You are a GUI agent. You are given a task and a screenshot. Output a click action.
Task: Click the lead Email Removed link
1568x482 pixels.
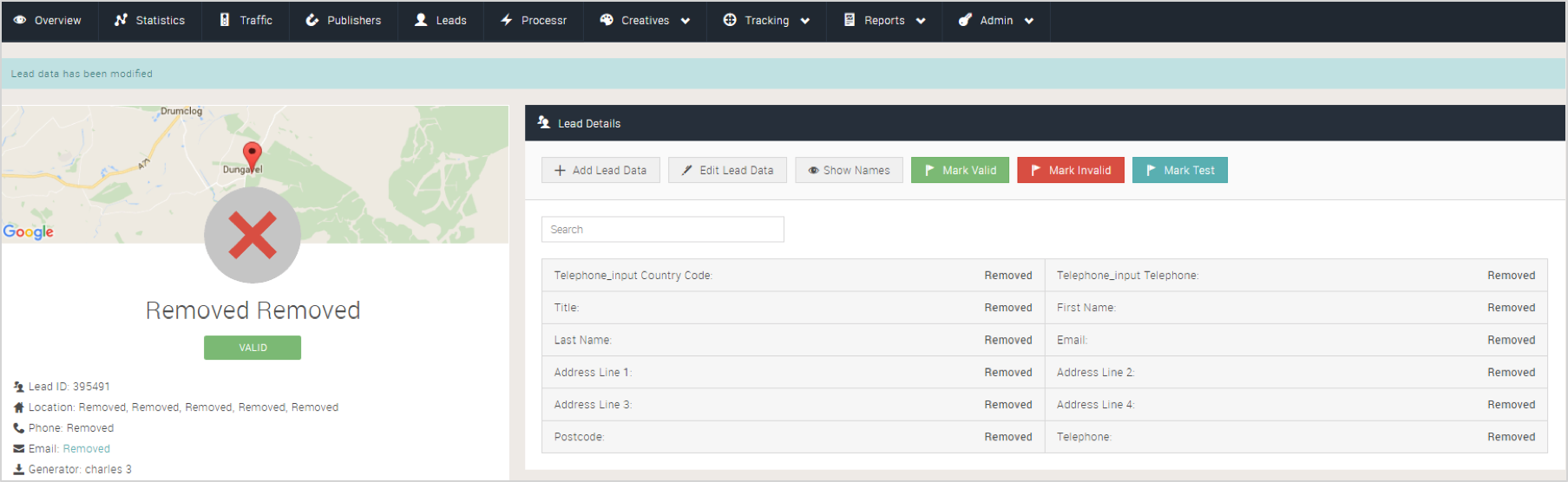pyautogui.click(x=87, y=449)
